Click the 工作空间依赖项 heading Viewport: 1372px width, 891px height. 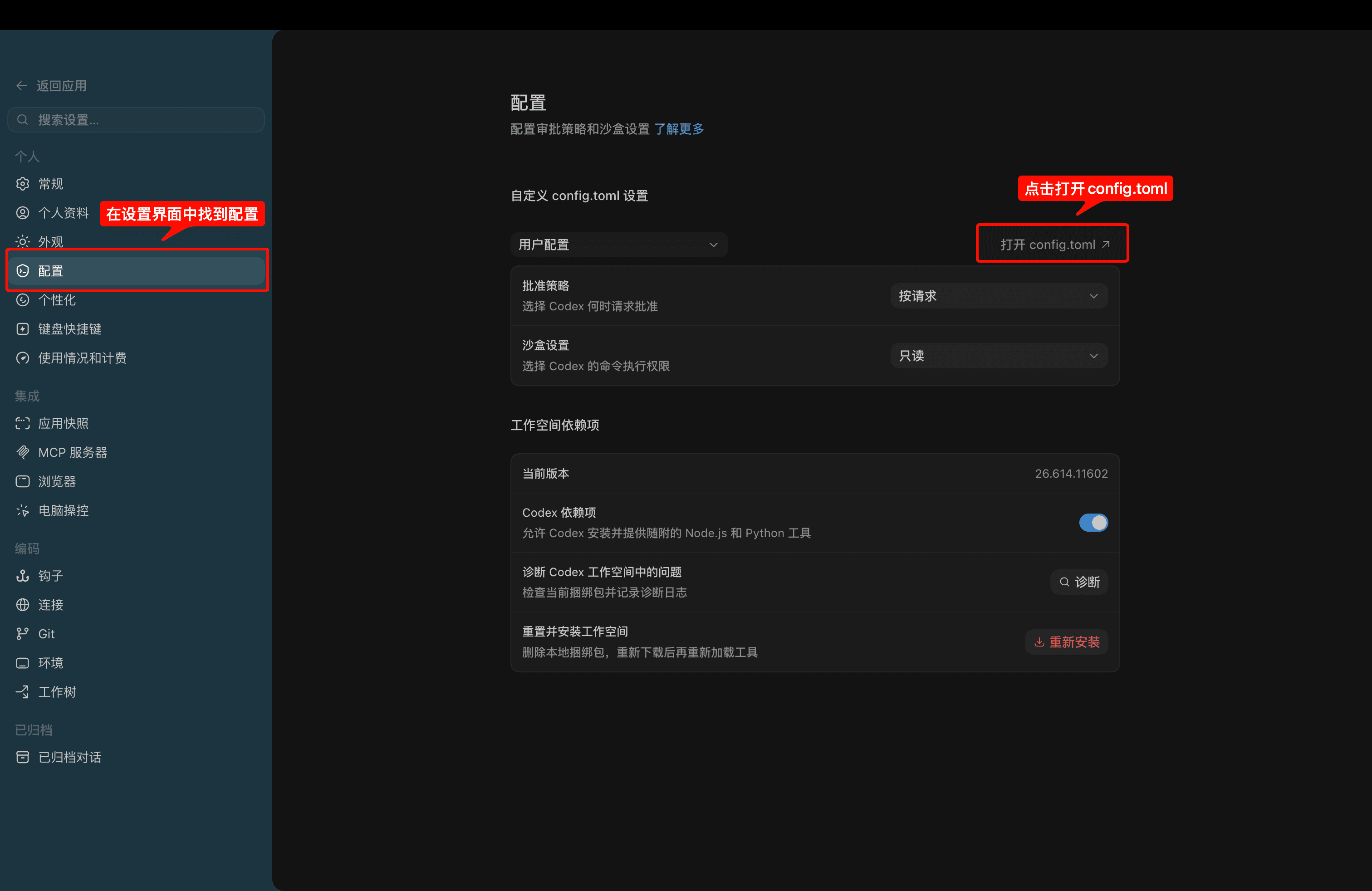point(554,426)
